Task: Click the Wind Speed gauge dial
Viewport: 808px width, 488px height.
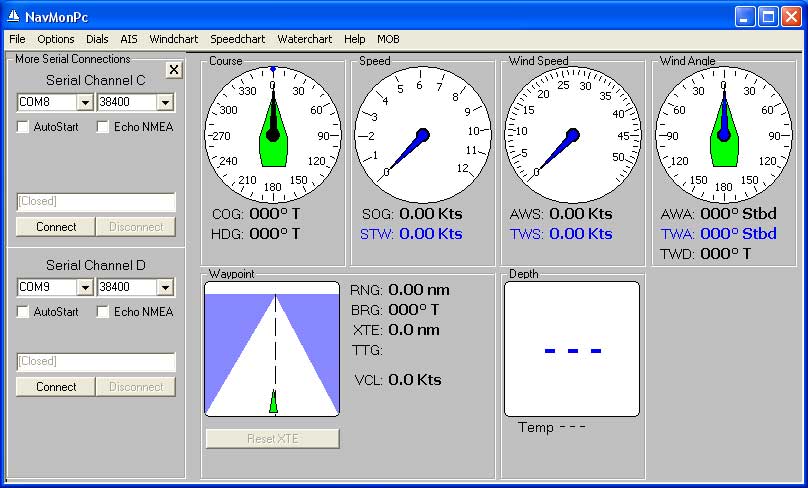Action: [x=573, y=135]
